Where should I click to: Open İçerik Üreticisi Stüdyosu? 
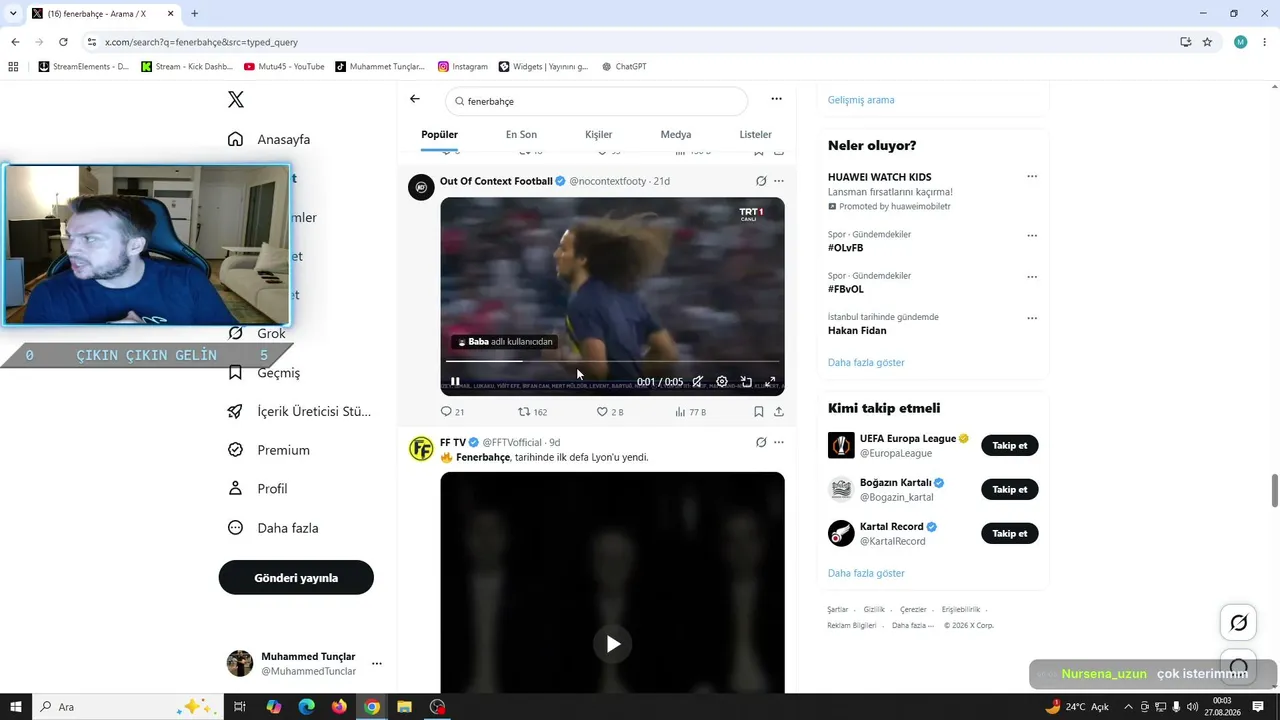[x=299, y=411]
